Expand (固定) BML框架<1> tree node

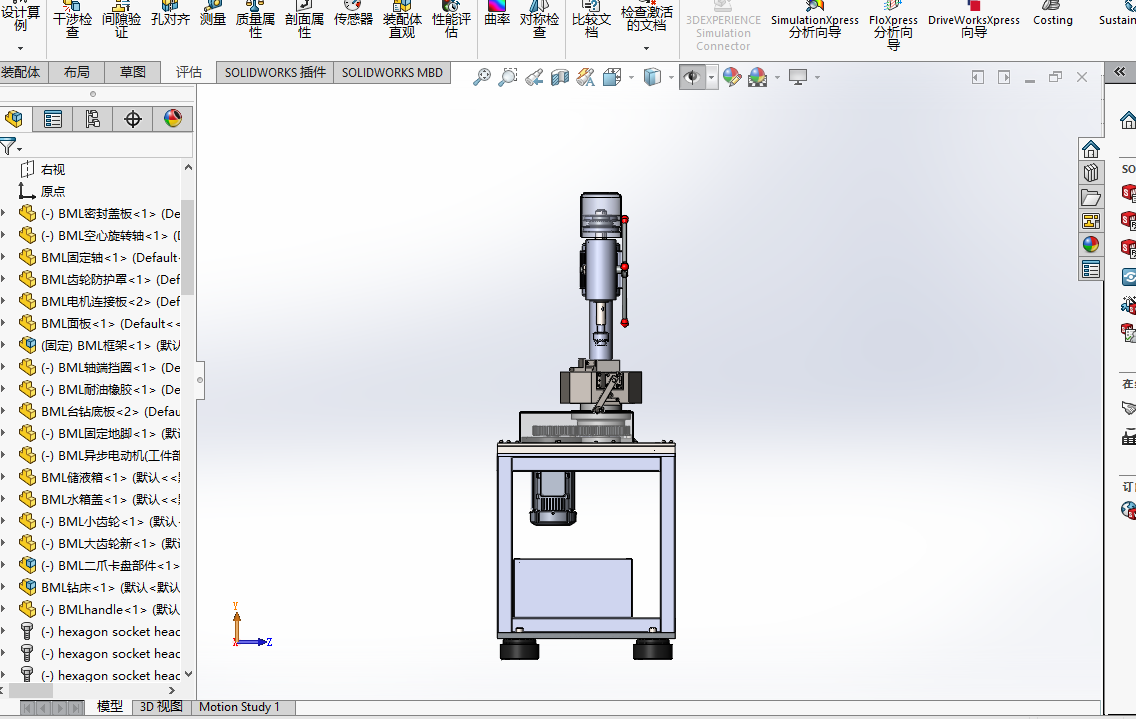tap(4, 346)
